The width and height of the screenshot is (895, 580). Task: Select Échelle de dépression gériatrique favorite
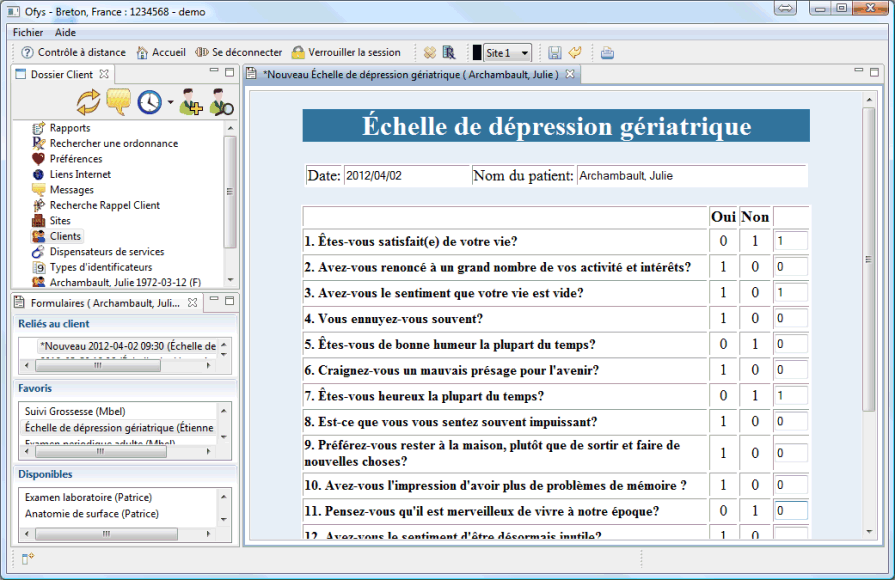119,428
